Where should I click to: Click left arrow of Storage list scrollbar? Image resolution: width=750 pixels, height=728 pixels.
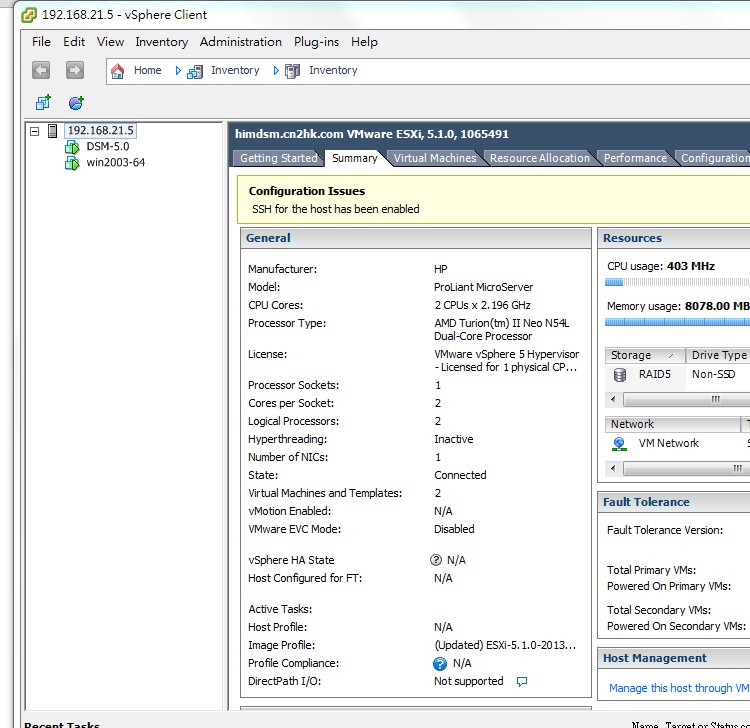point(613,399)
